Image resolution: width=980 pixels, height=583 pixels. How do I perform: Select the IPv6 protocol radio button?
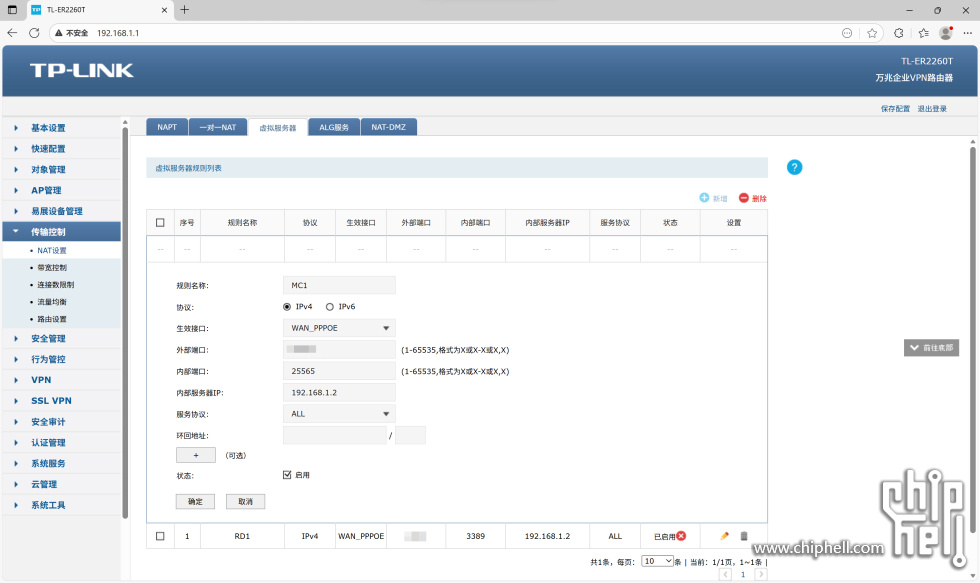(330, 307)
